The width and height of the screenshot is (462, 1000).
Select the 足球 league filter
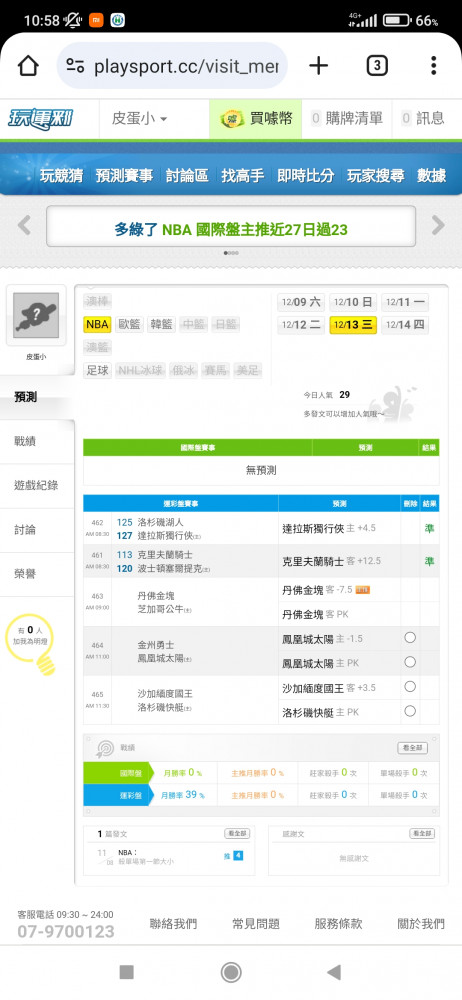[97, 370]
